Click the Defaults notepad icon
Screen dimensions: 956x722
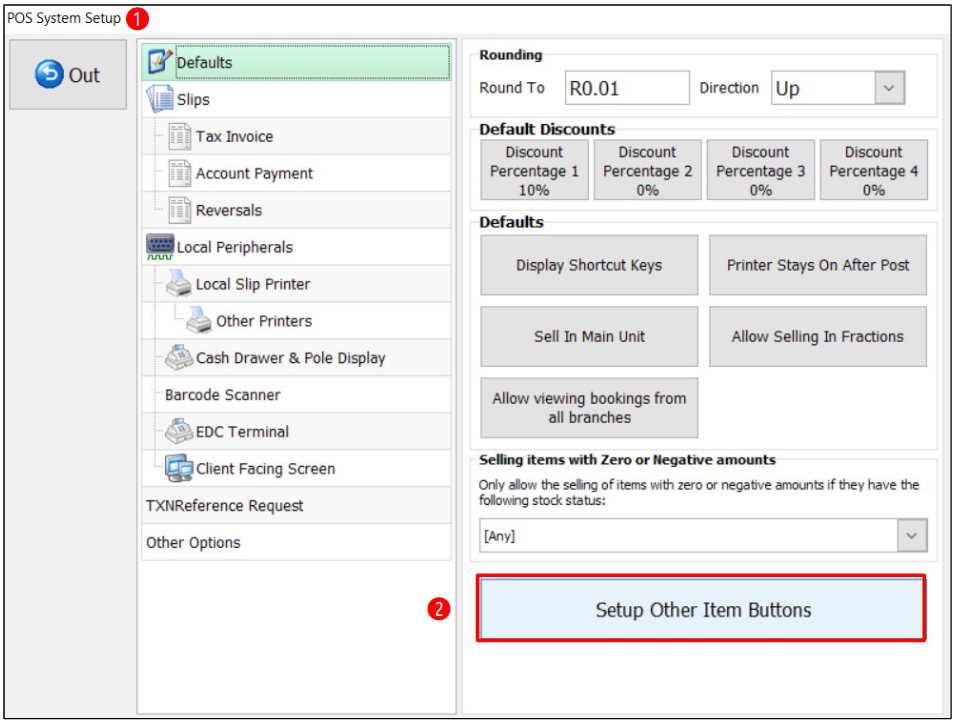[159, 62]
